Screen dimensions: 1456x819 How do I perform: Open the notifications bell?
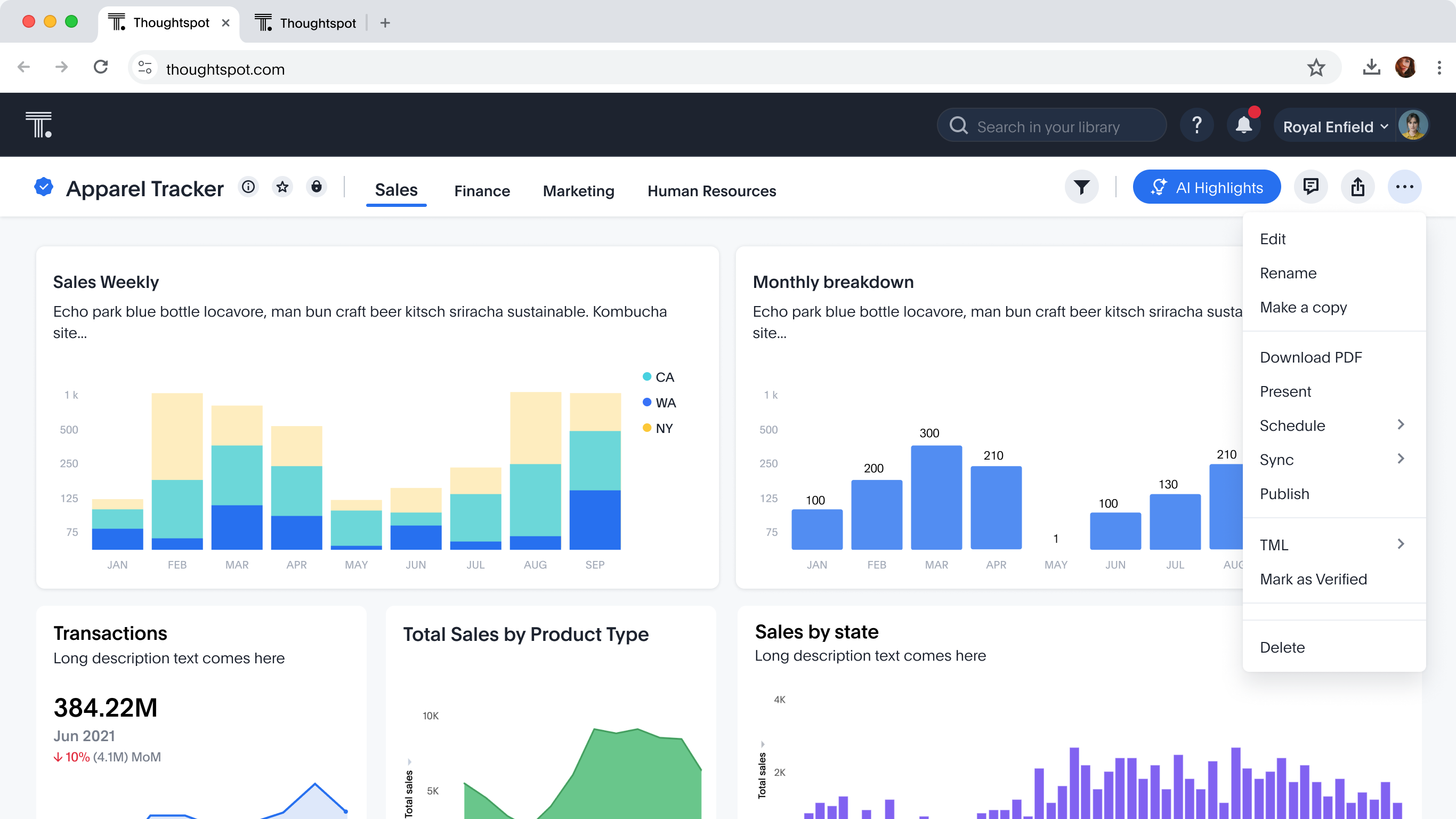[x=1243, y=125]
